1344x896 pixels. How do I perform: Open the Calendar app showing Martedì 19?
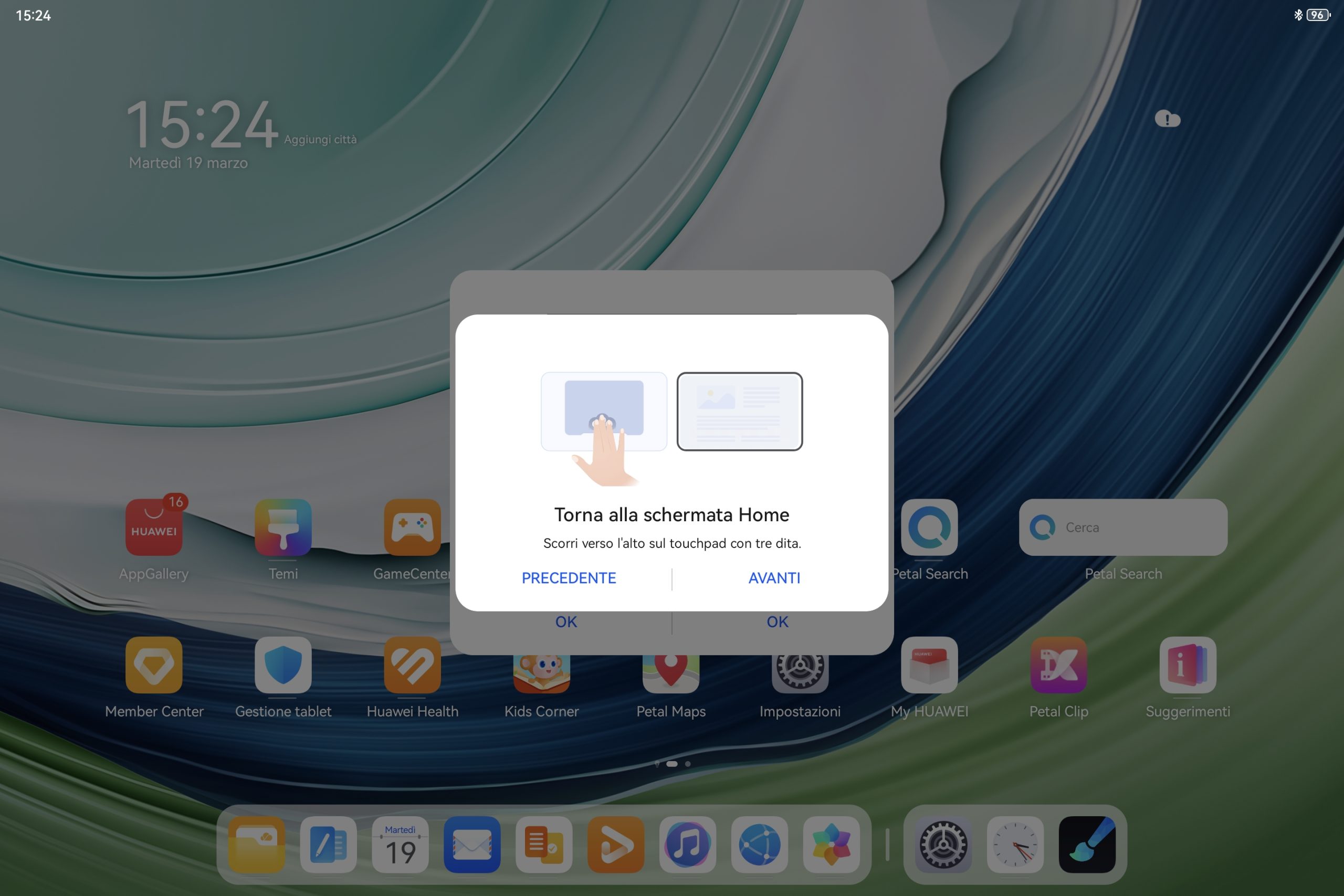[401, 845]
